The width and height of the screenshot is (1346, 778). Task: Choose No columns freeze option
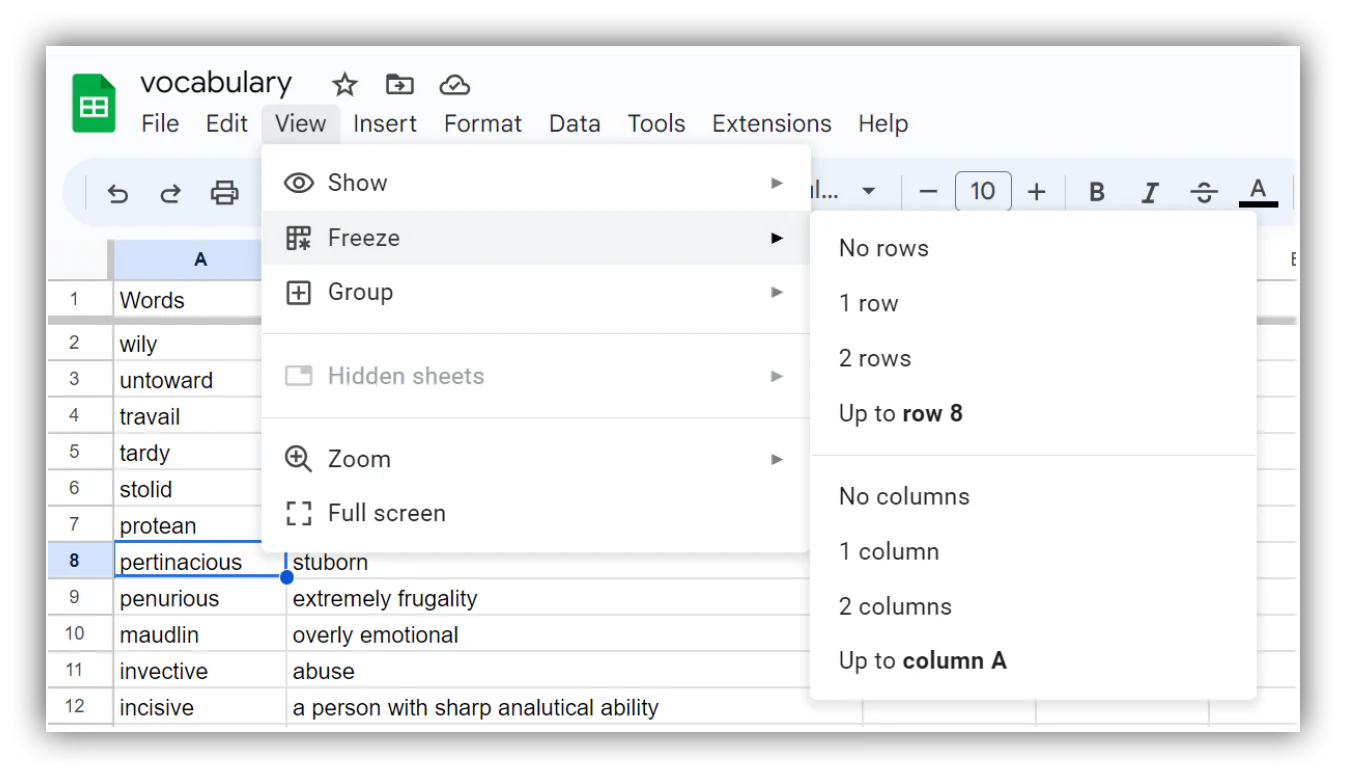(x=1033, y=496)
